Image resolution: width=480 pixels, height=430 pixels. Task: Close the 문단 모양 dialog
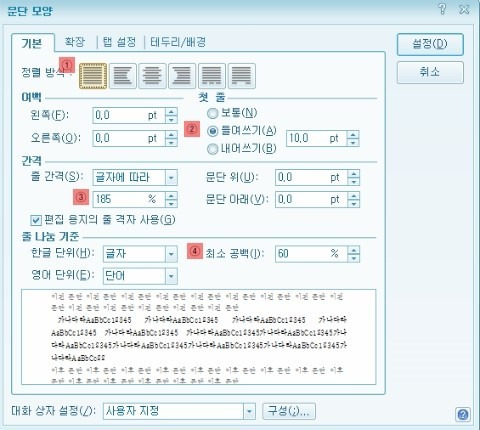tap(464, 9)
